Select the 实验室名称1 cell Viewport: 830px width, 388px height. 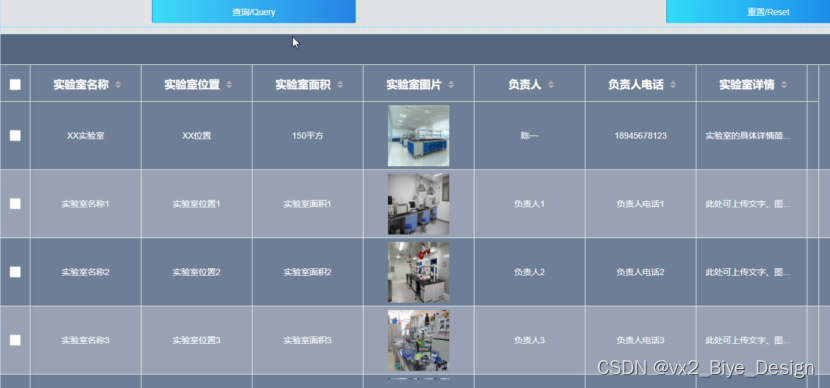86,204
